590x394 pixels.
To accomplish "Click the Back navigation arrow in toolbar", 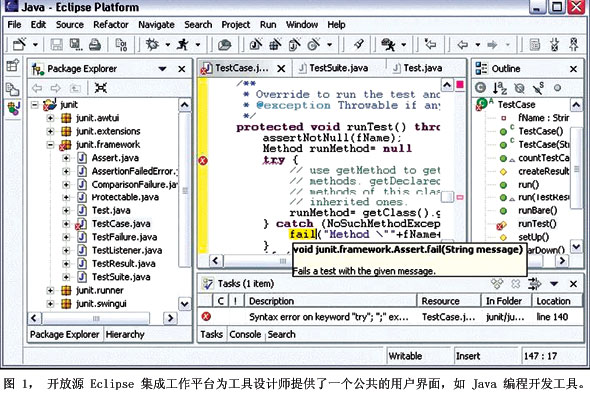I will point(462,45).
